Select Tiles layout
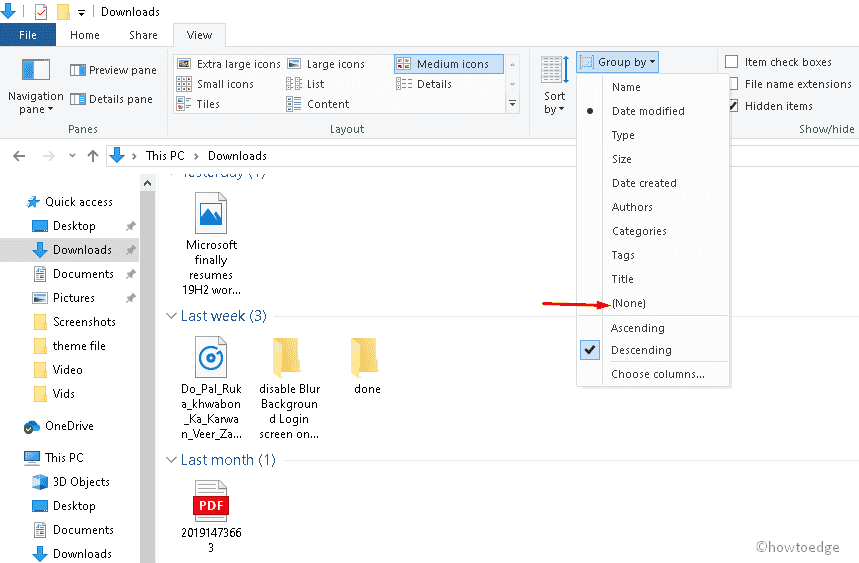The width and height of the screenshot is (859, 563). click(198, 104)
